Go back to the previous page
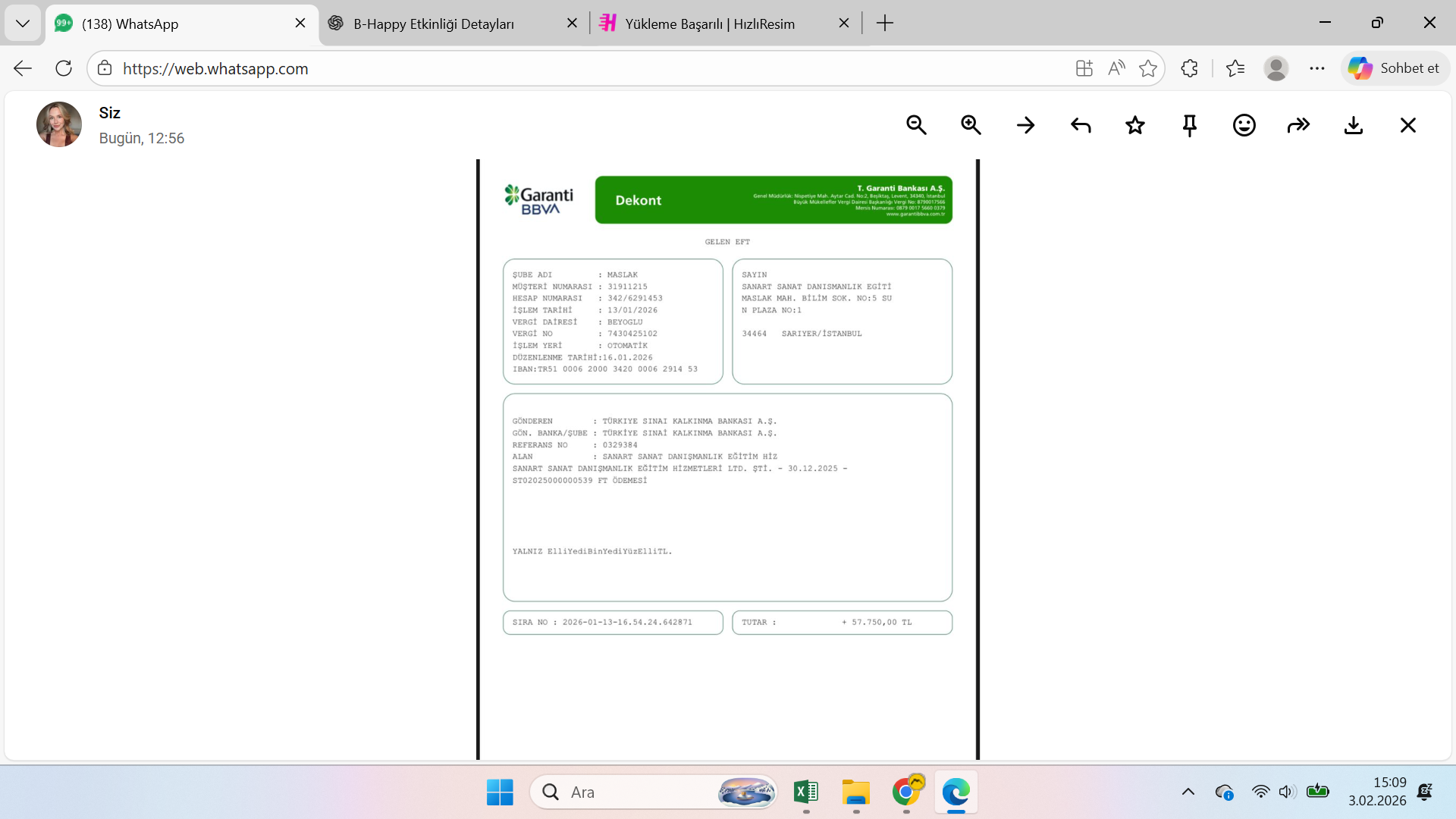Viewport: 1456px width, 819px height. click(x=23, y=68)
